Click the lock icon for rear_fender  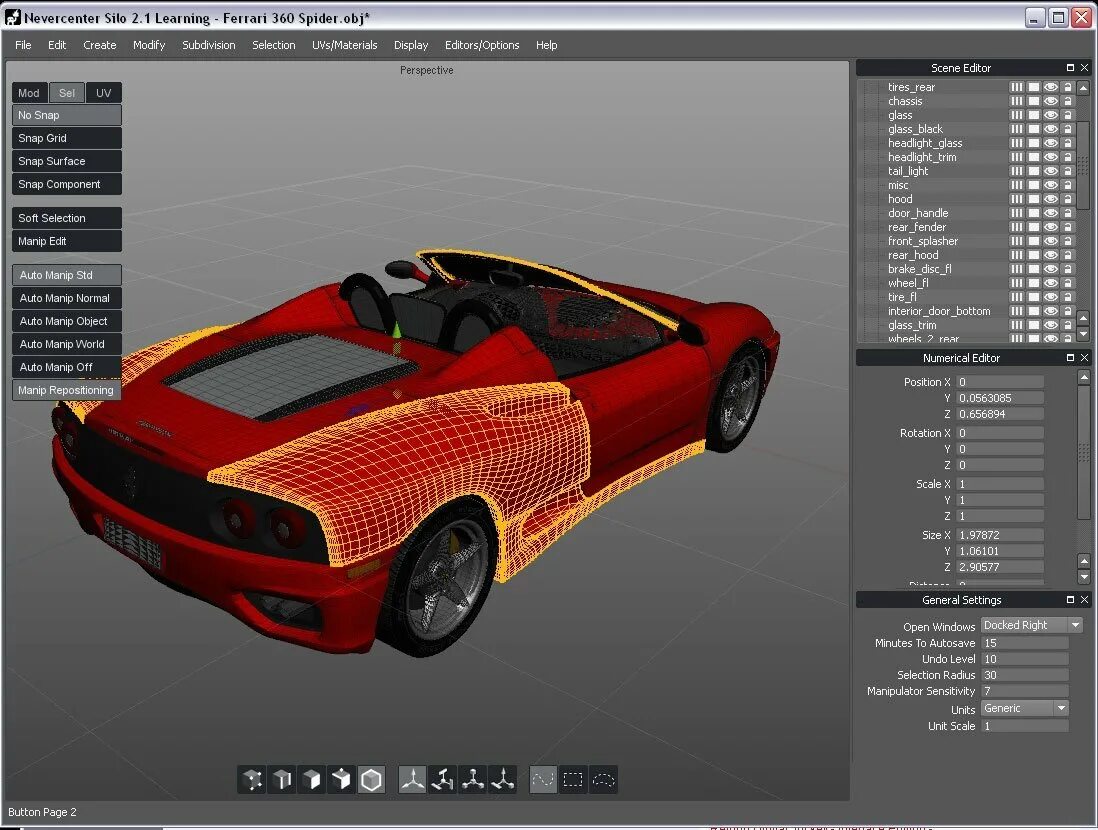coord(1067,227)
